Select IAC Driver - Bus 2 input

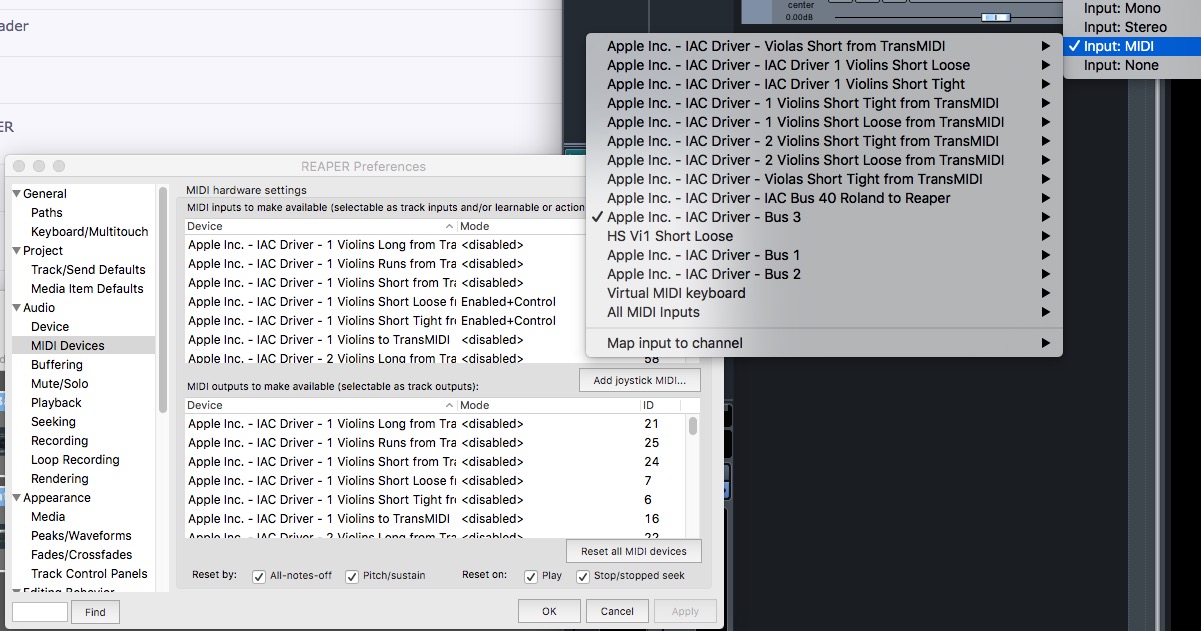pyautogui.click(x=824, y=274)
